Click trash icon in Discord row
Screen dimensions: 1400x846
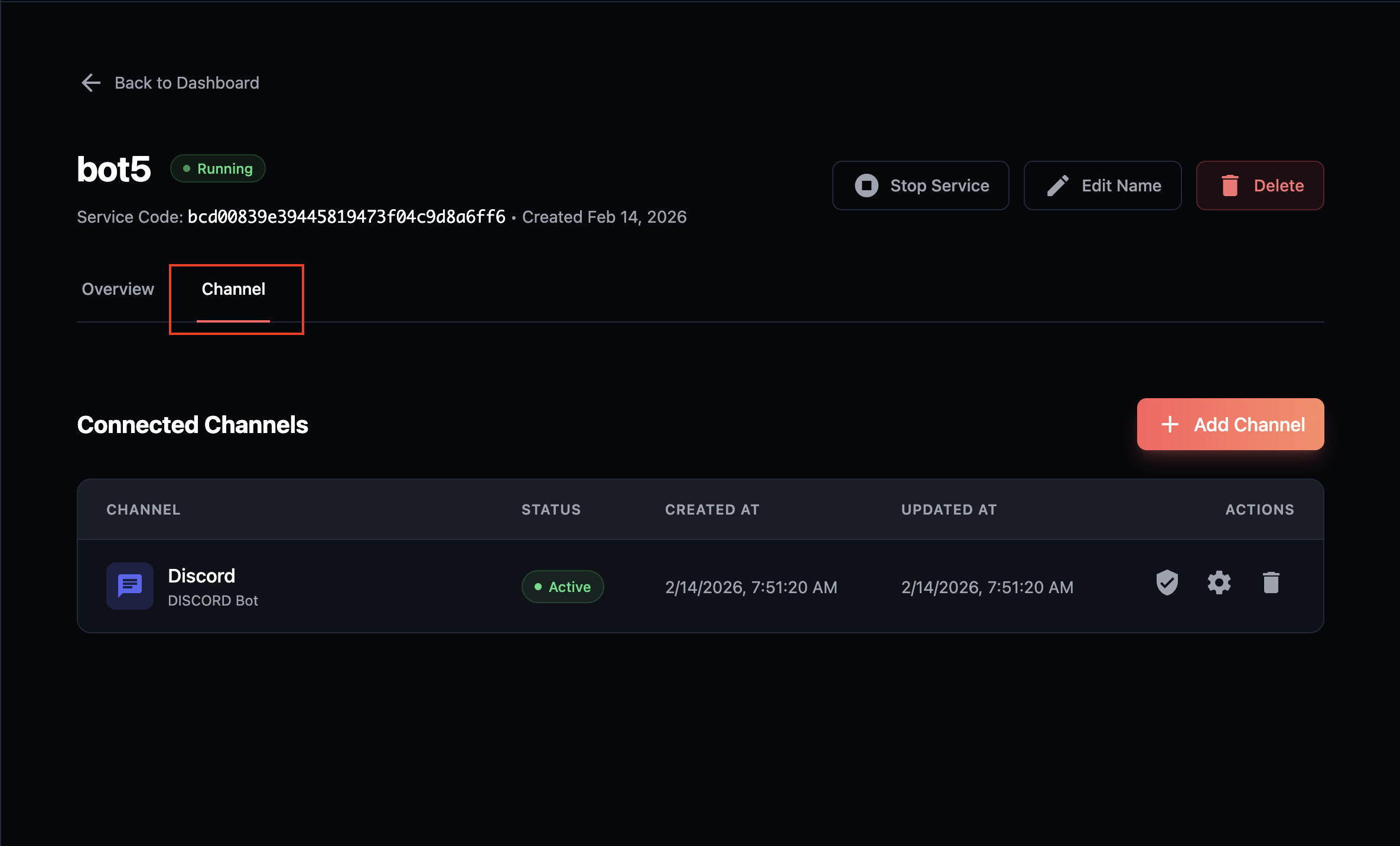[1271, 583]
